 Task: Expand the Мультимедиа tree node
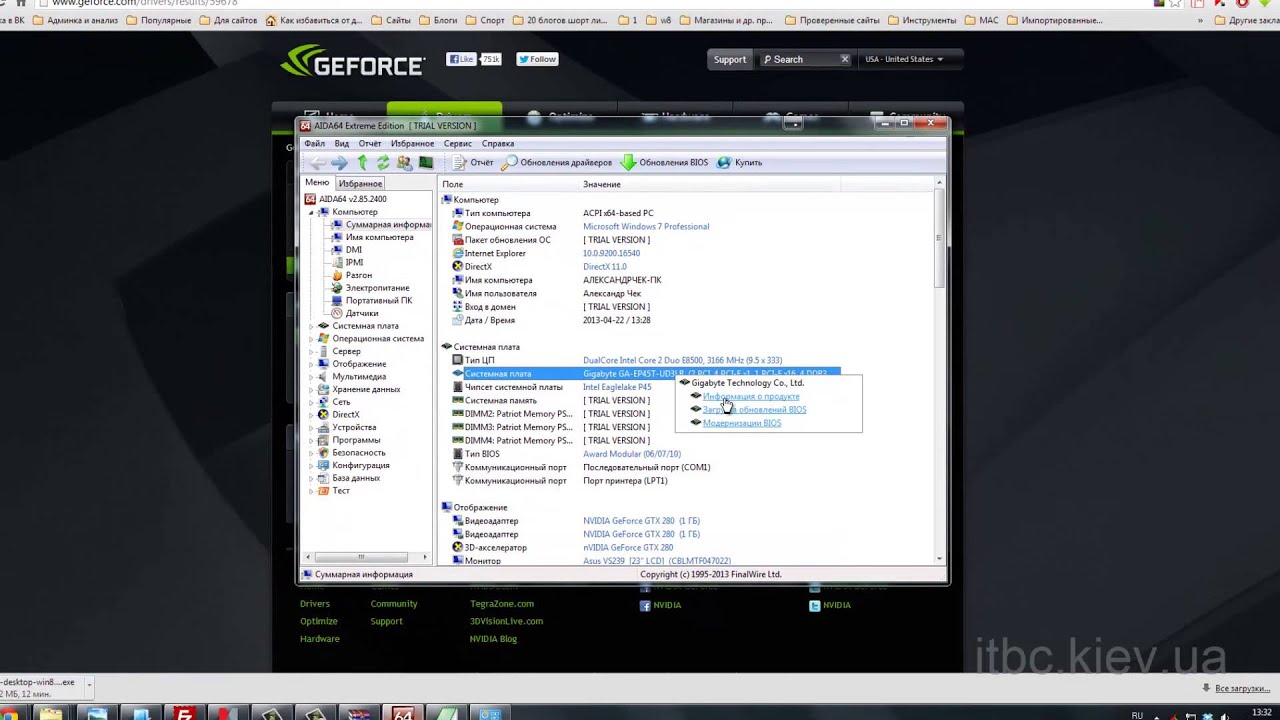[311, 376]
